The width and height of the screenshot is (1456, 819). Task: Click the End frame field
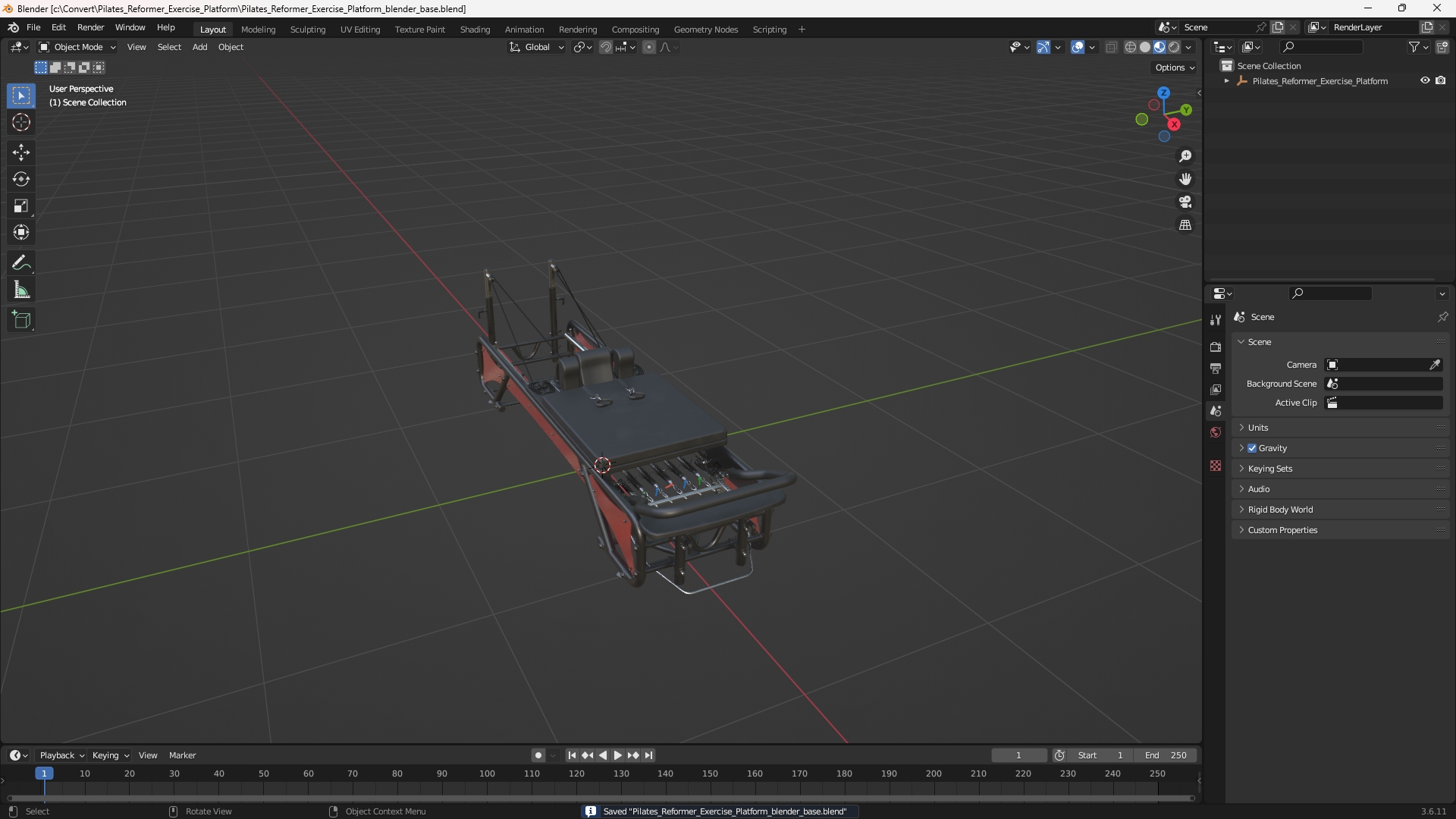coord(1166,755)
